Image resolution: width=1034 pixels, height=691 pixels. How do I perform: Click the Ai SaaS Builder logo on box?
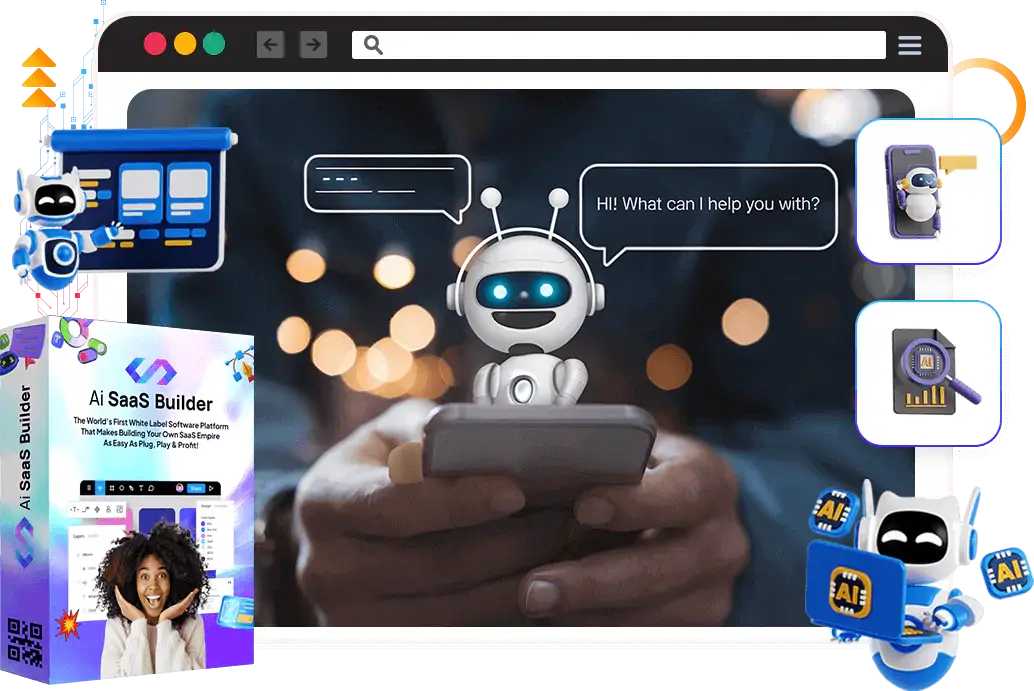pyautogui.click(x=152, y=371)
